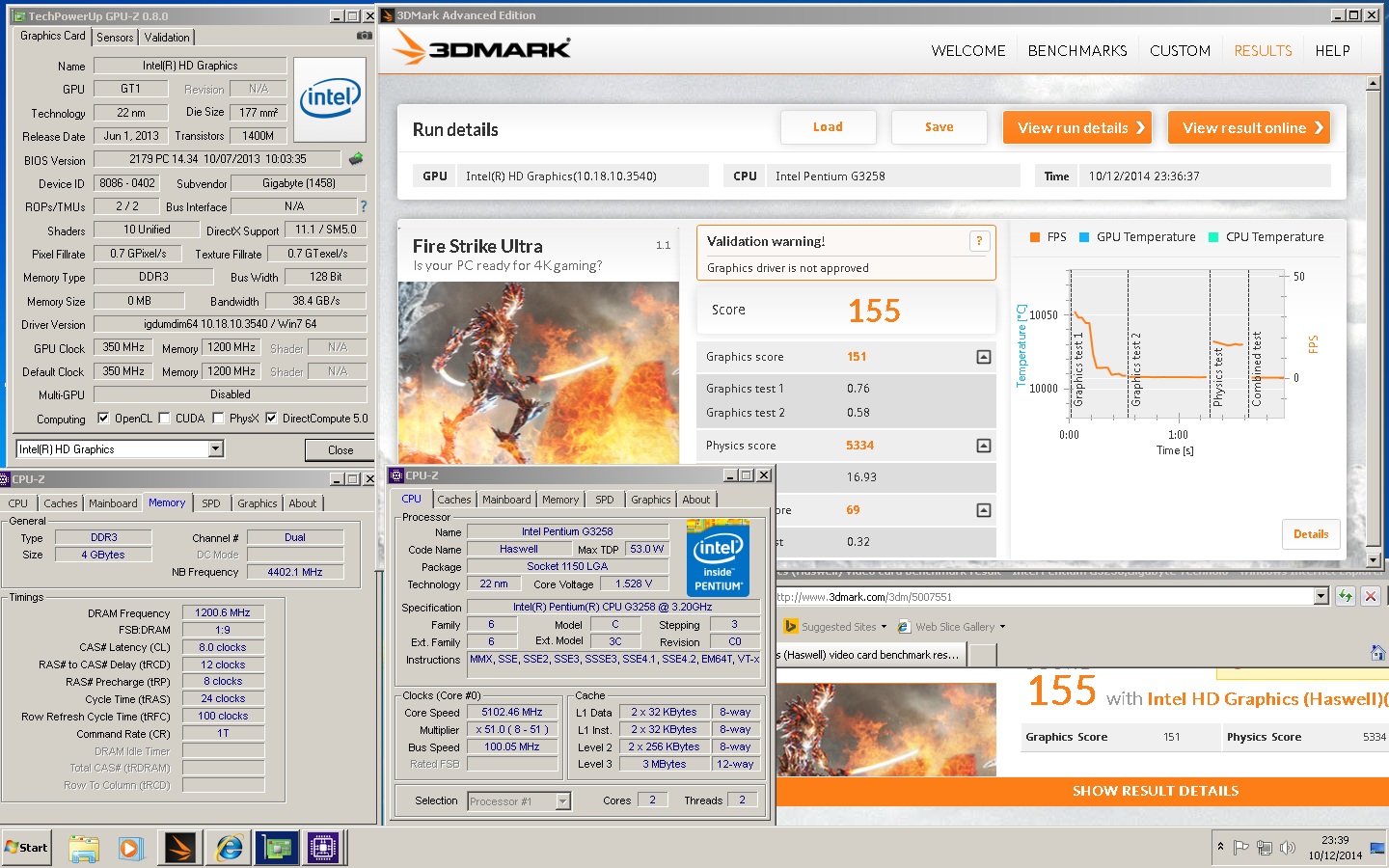Click the CPU-Z taskbar icon

(322, 849)
